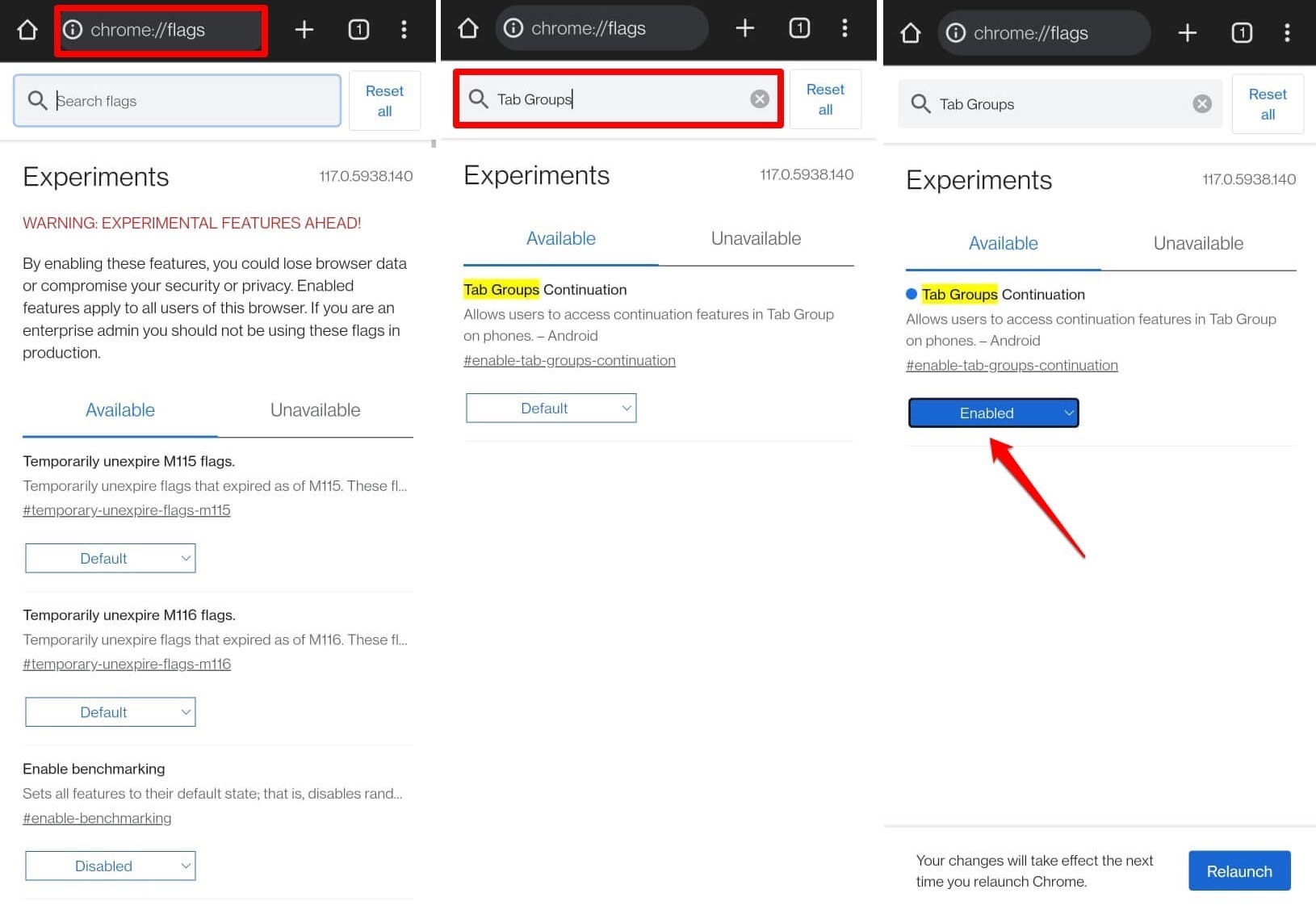Focus the Tab Groups search field in right screenshot

pos(1060,104)
